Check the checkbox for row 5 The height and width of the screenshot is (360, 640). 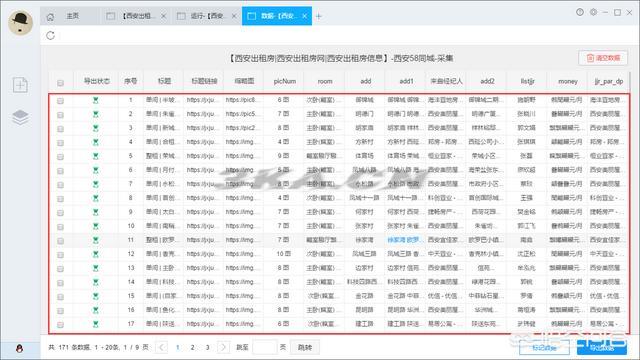pos(60,157)
